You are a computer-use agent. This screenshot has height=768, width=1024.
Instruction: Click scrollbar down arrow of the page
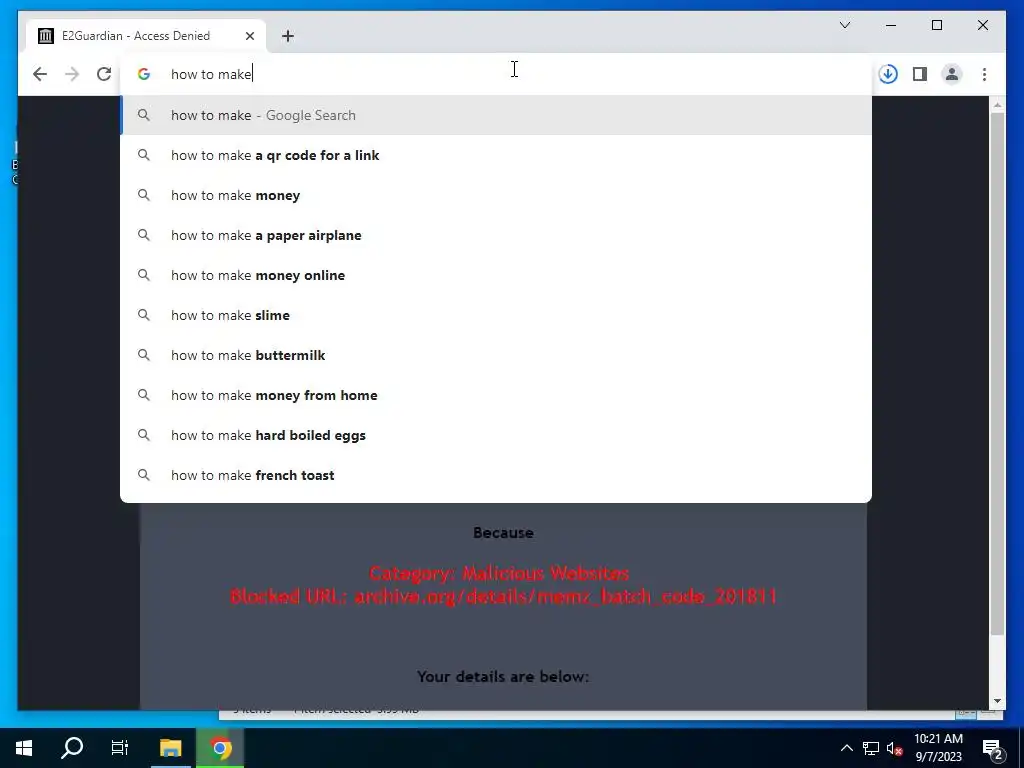coord(997,701)
